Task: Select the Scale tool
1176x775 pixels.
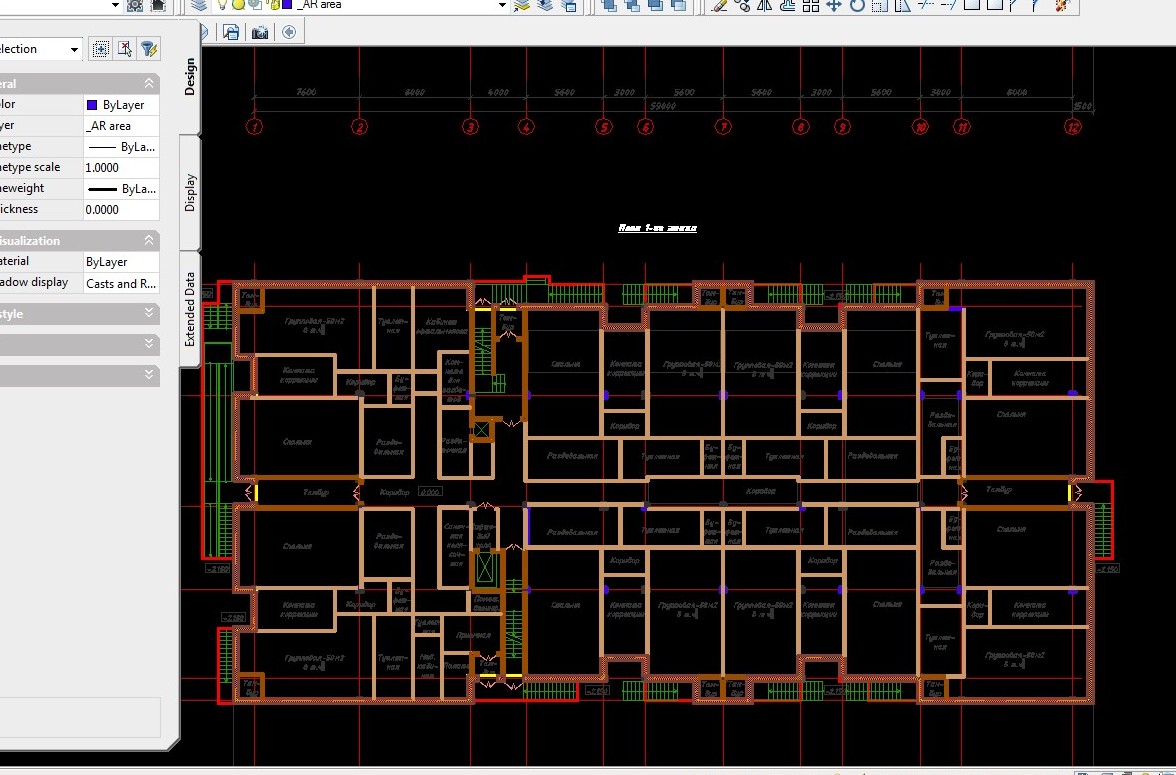Action: pyautogui.click(x=879, y=5)
